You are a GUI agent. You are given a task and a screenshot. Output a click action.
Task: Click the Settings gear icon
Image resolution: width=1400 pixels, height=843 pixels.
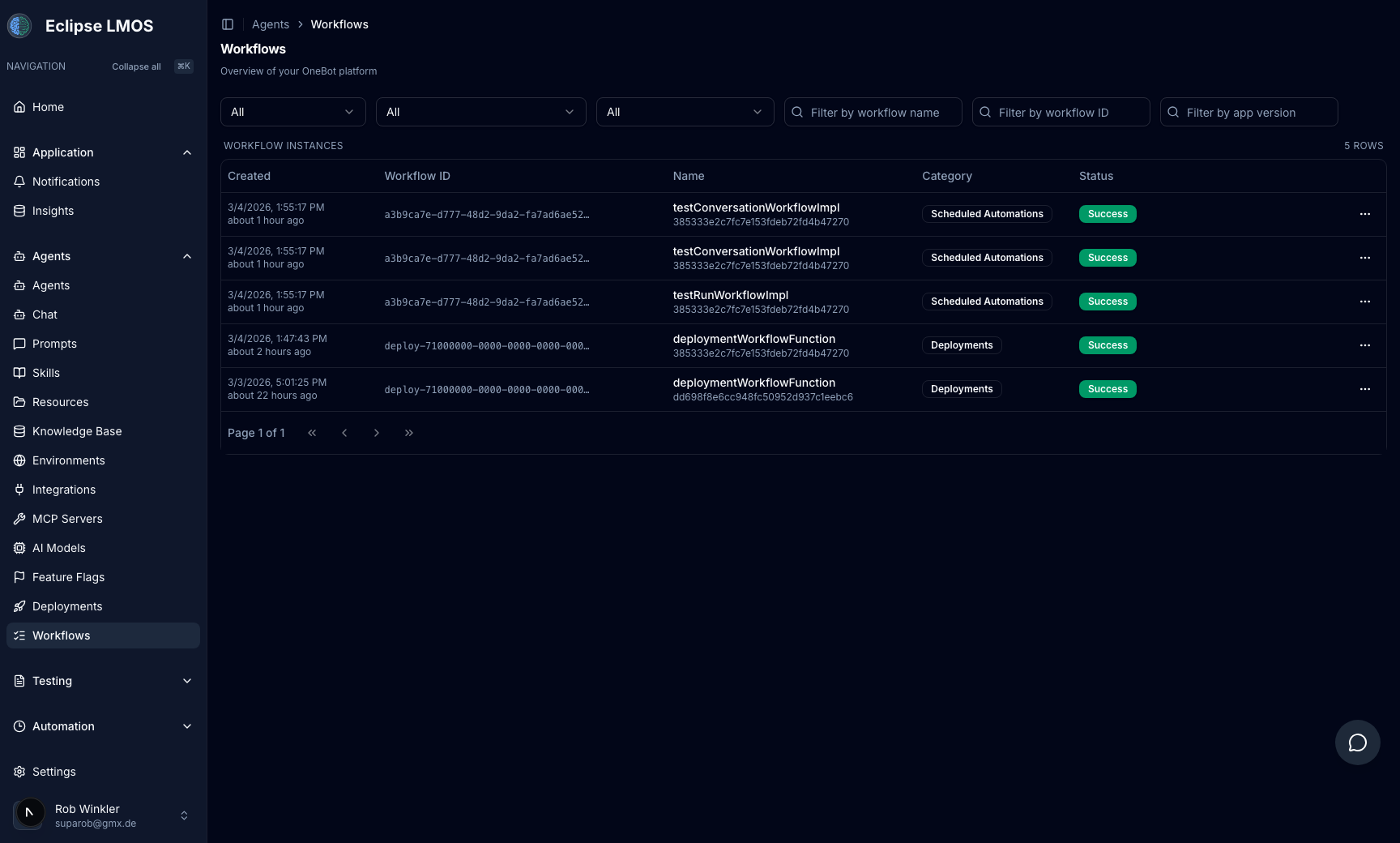(19, 772)
